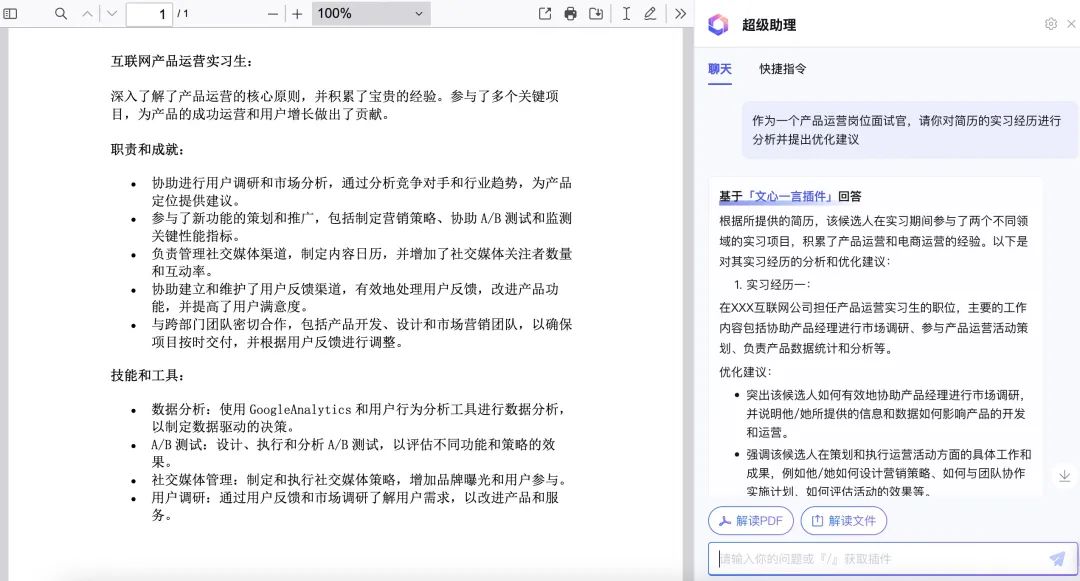Select the 聊天 tab
The height and width of the screenshot is (581, 1080).
tap(720, 69)
